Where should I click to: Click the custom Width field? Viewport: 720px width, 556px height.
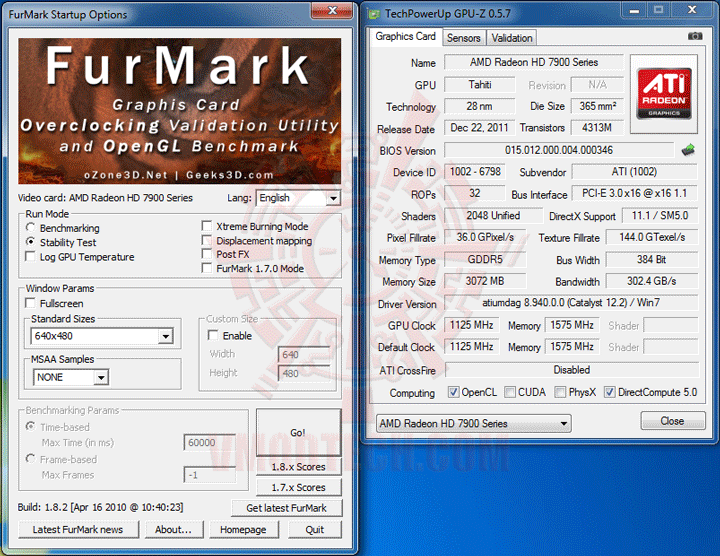pos(304,354)
